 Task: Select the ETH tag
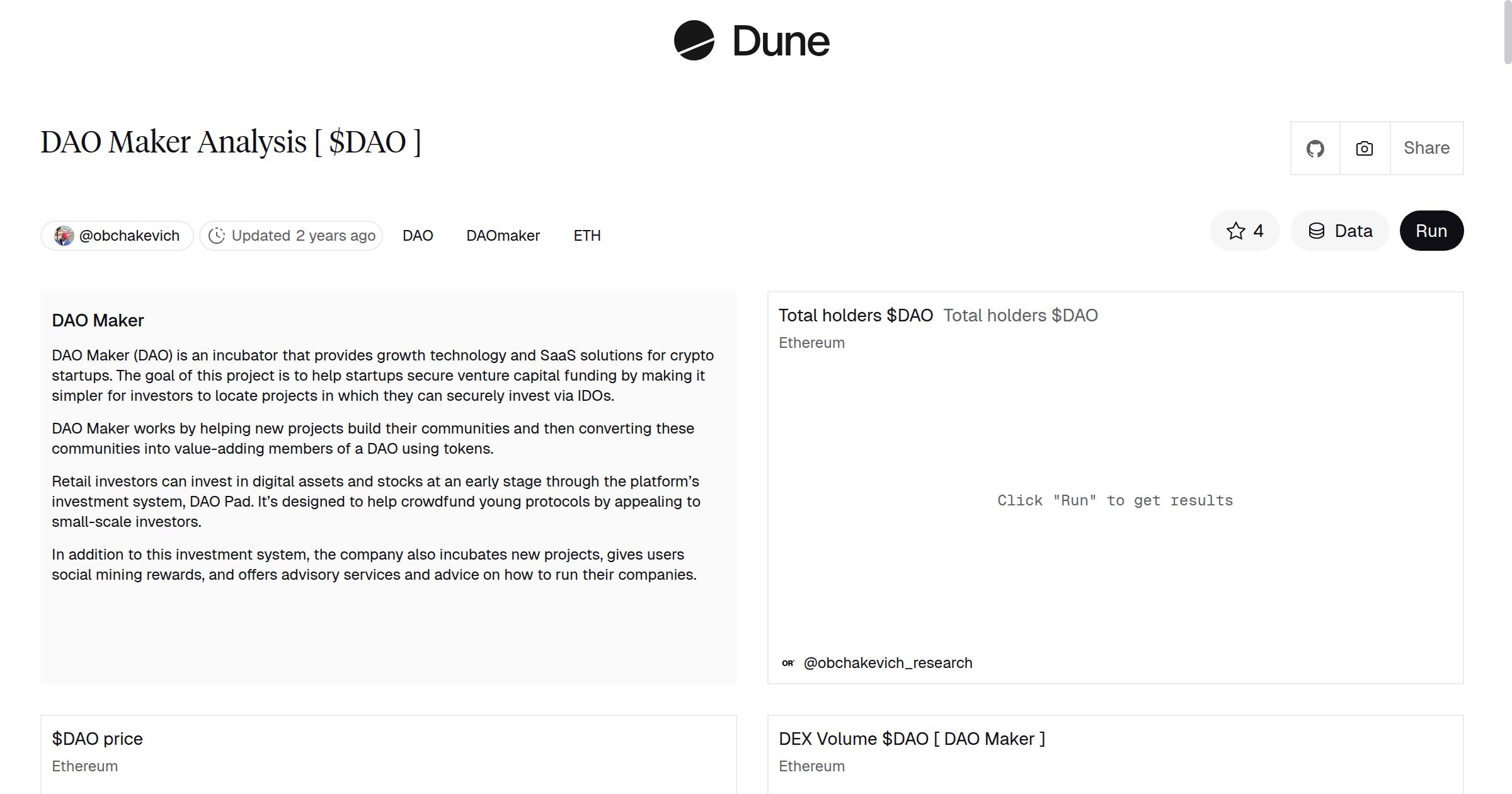click(x=587, y=235)
